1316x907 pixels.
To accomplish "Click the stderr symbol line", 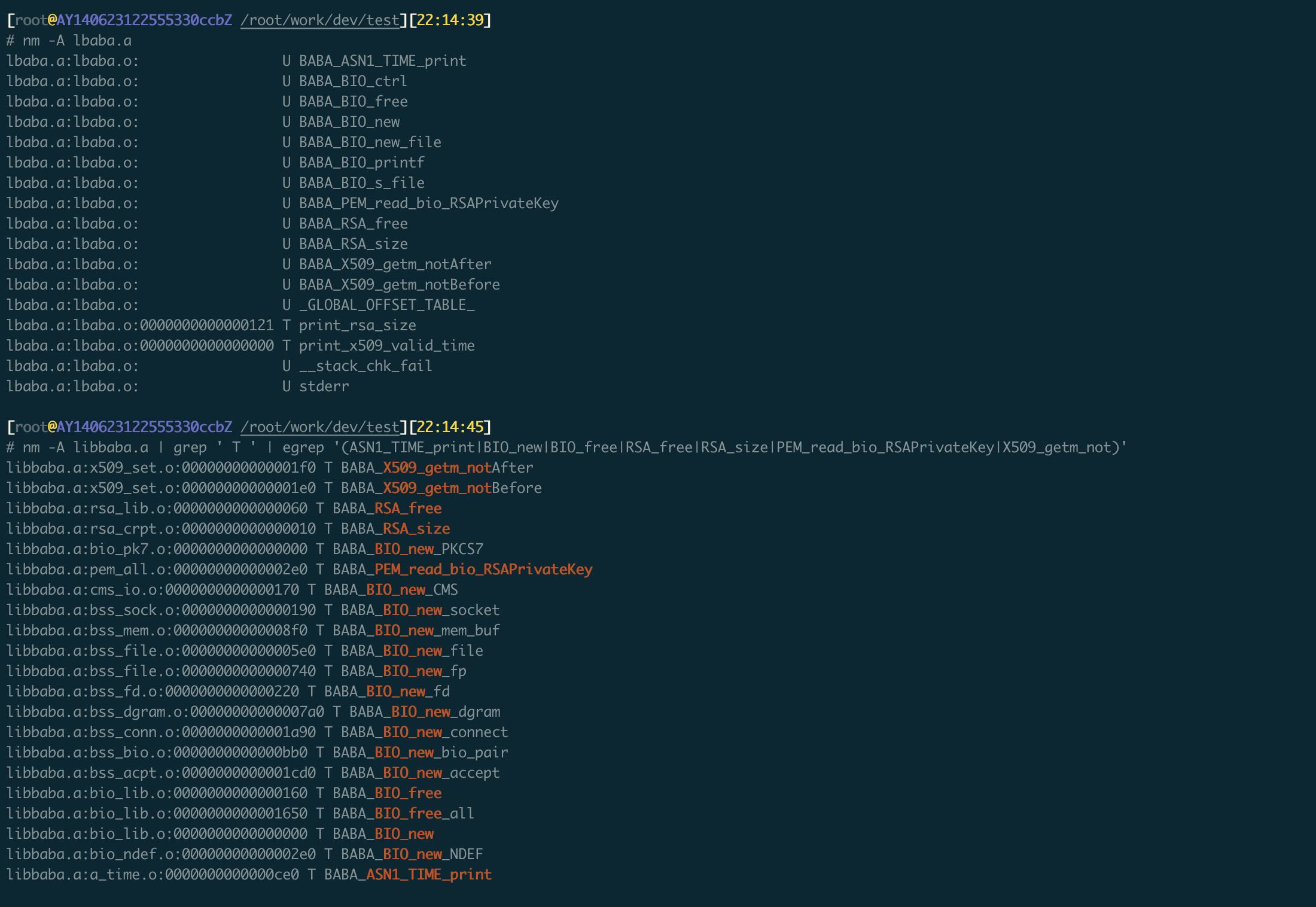I will (x=324, y=386).
